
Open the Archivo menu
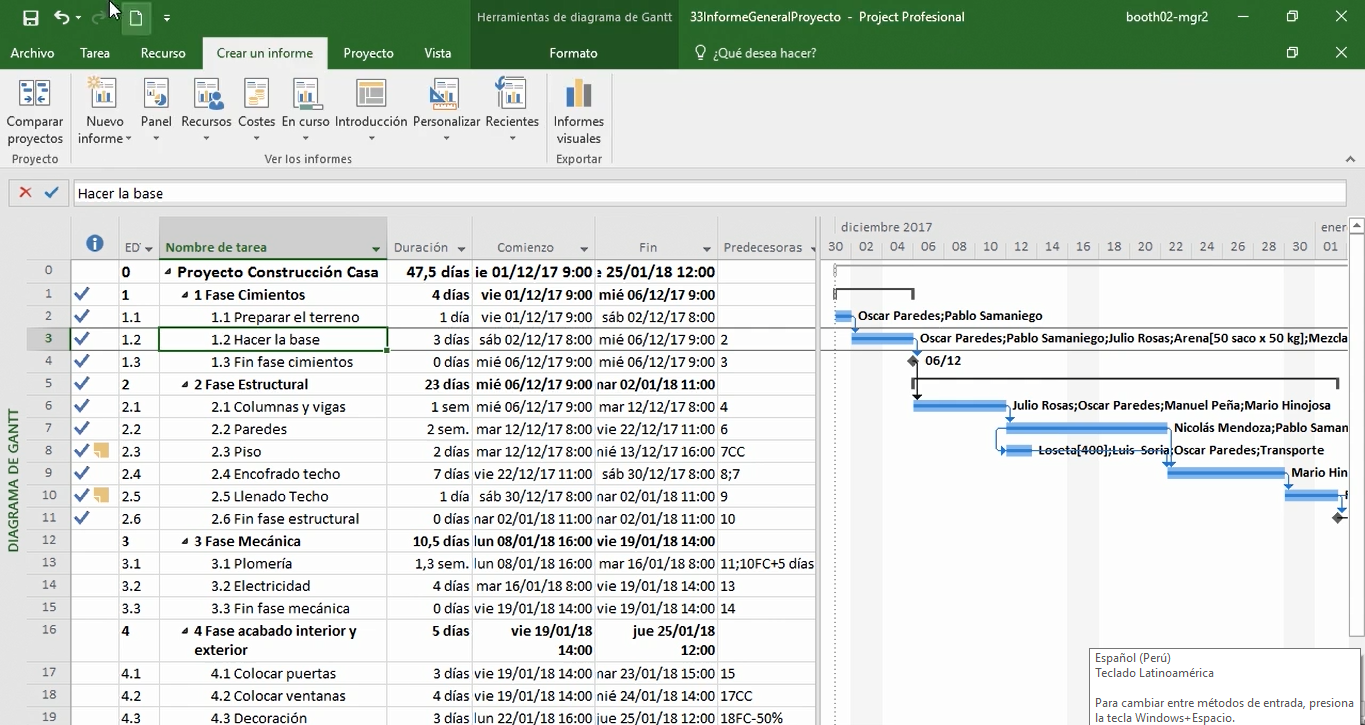(x=32, y=53)
